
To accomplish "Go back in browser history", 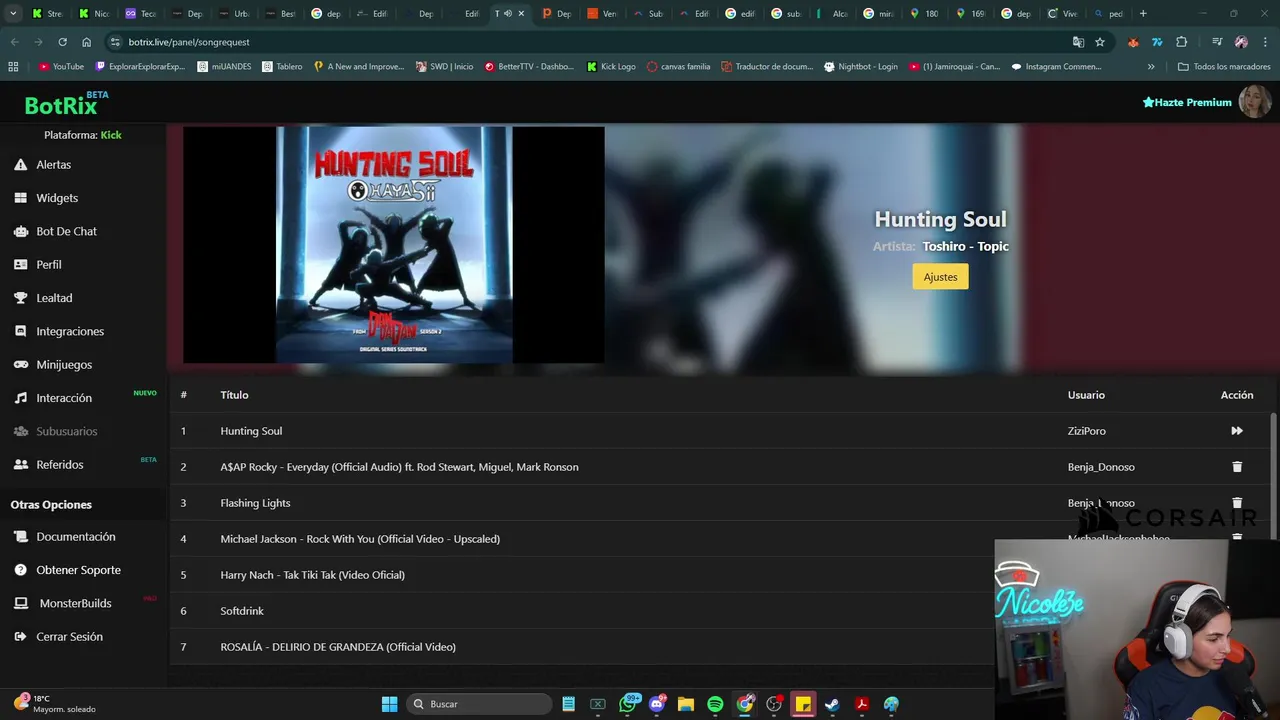I will tap(14, 42).
